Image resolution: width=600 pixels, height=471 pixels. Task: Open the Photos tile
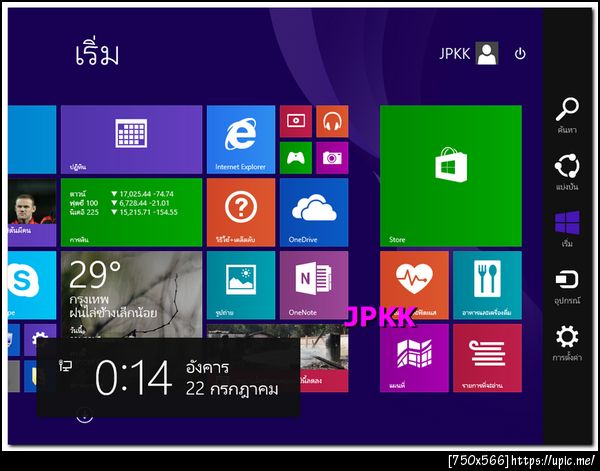pyautogui.click(x=241, y=285)
